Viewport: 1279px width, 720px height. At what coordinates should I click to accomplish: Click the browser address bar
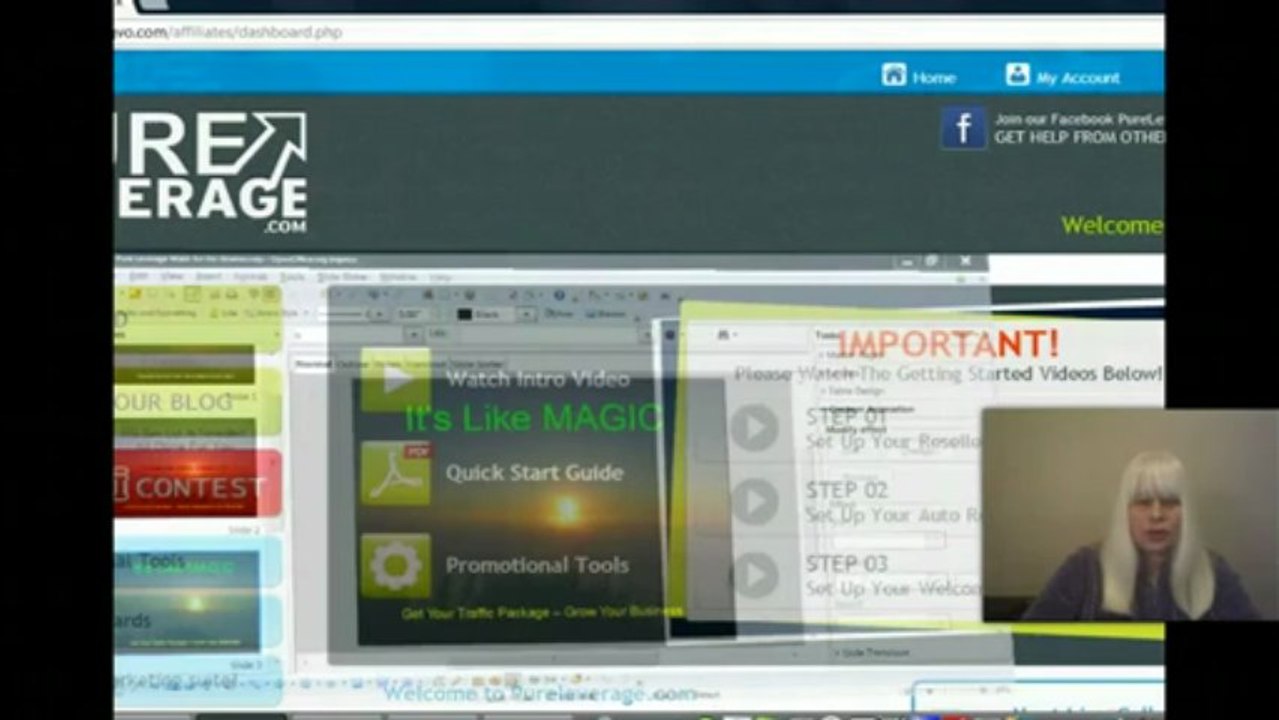(639, 32)
